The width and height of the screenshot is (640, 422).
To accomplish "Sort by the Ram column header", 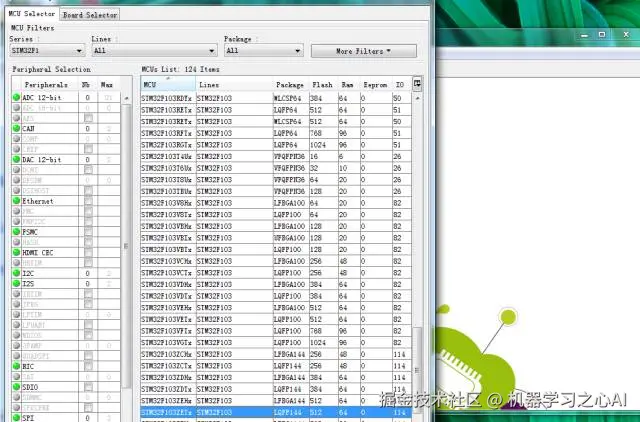I will click(347, 84).
